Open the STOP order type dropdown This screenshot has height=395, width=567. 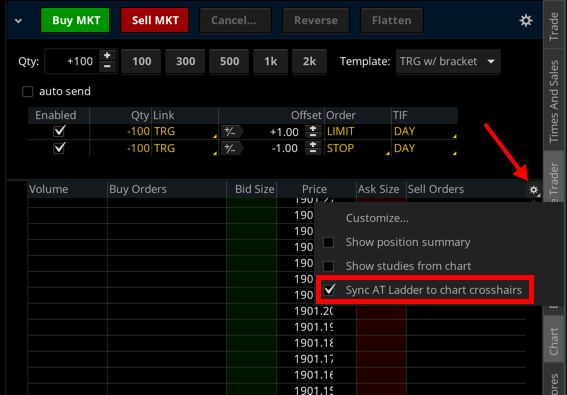click(358, 148)
